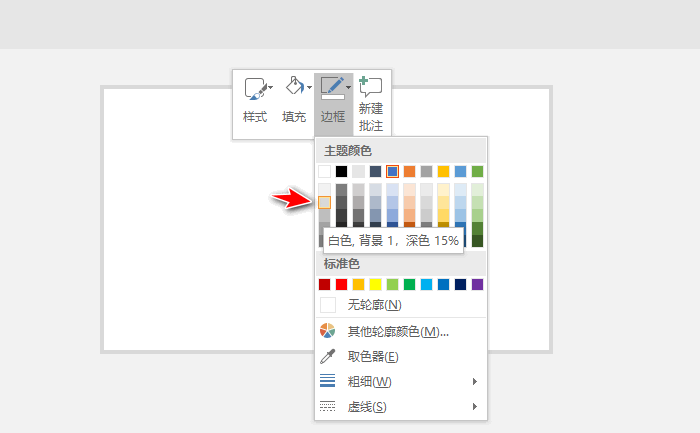Pick lightest tint of black column
The height and width of the screenshot is (433, 700).
coord(342,190)
